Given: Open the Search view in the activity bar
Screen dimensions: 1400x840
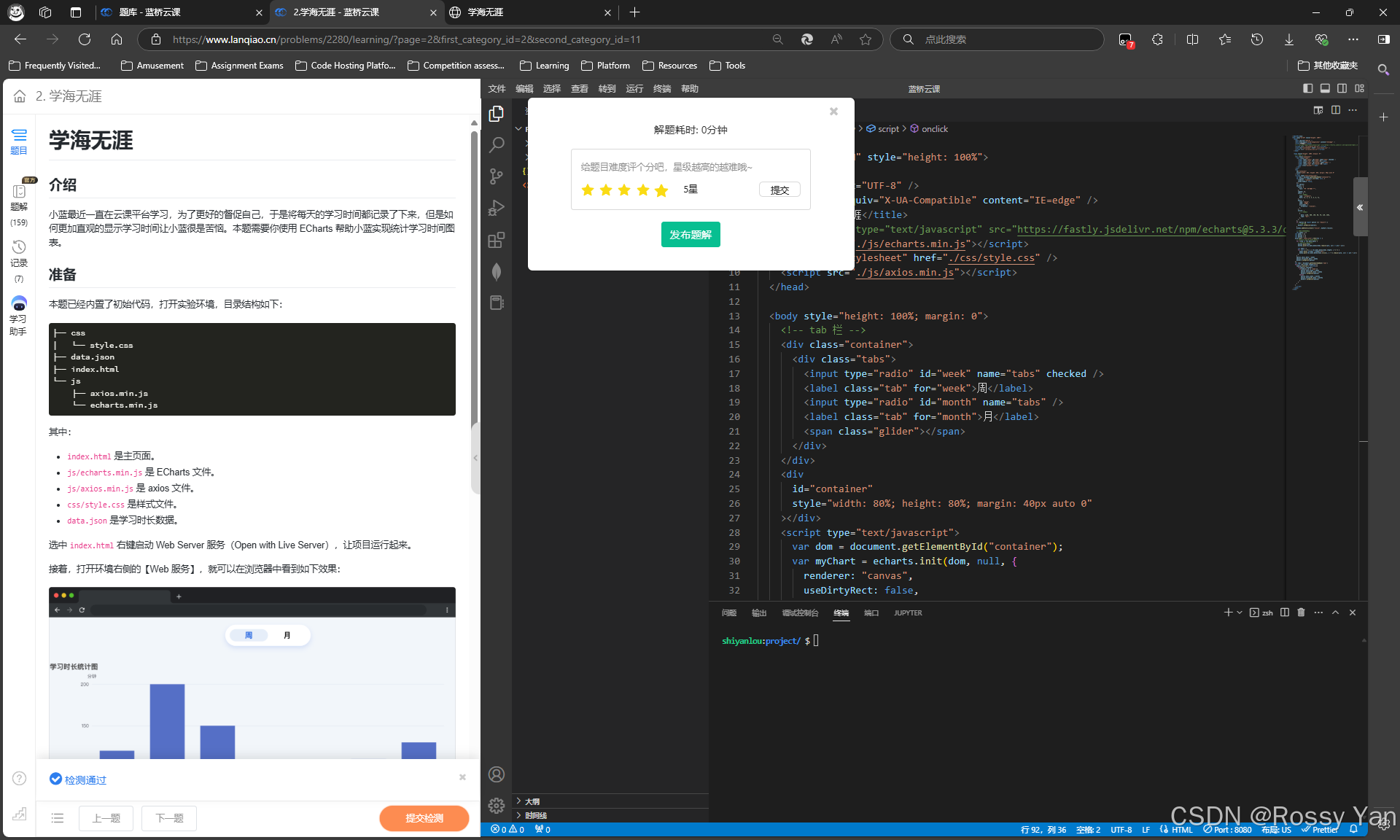Looking at the screenshot, I should click(x=497, y=145).
